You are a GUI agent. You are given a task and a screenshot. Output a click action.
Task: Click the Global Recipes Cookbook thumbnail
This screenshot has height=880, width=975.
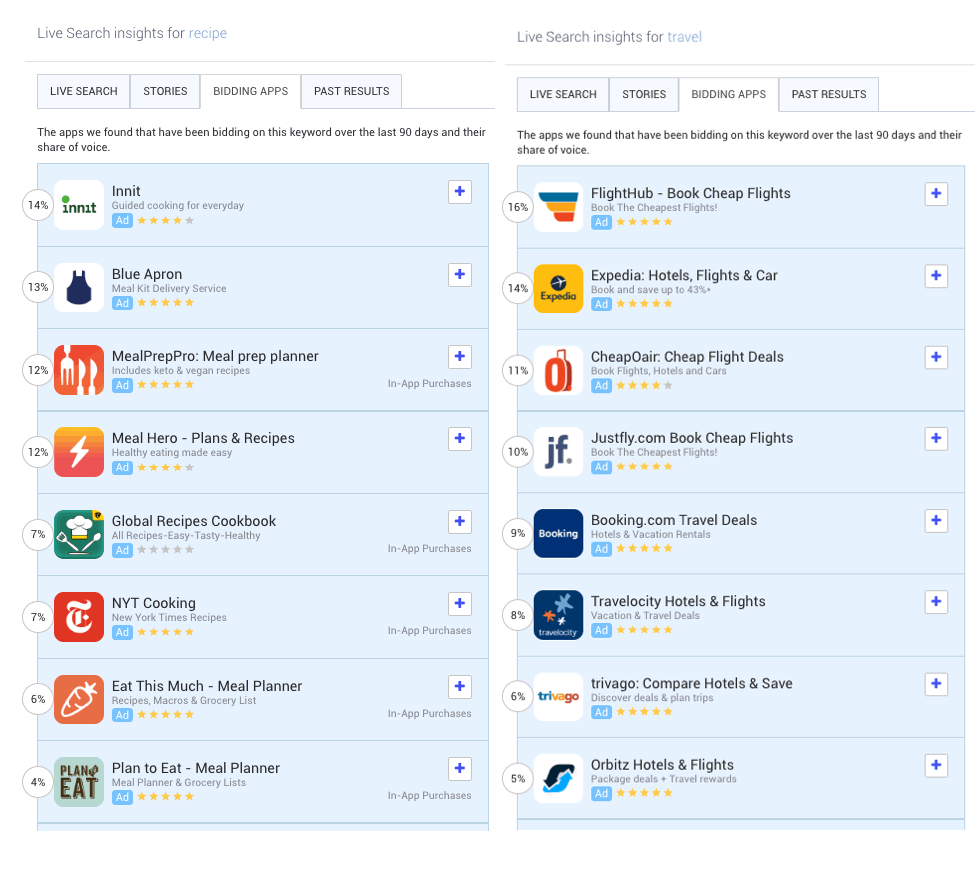pos(79,535)
